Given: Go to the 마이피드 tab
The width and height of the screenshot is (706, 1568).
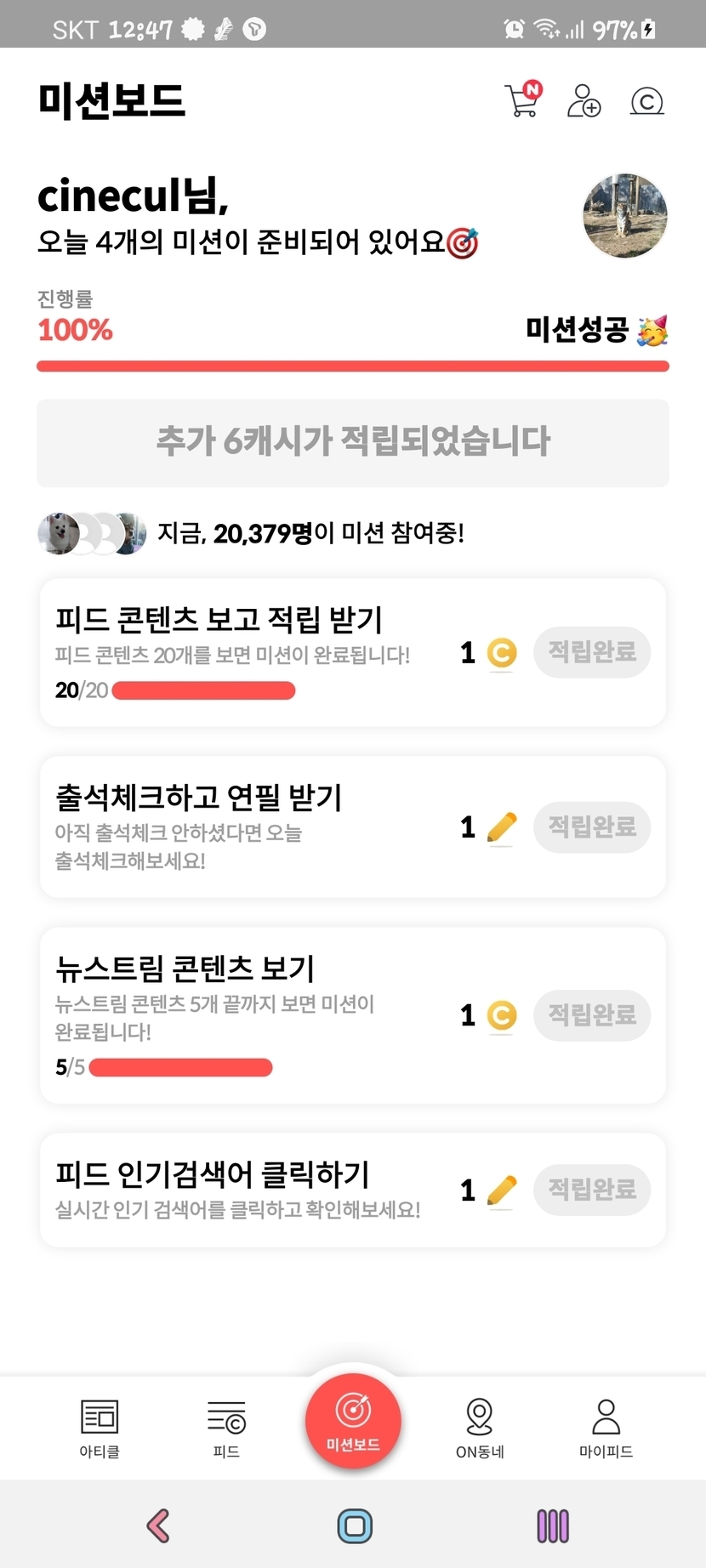Looking at the screenshot, I should [606, 1427].
